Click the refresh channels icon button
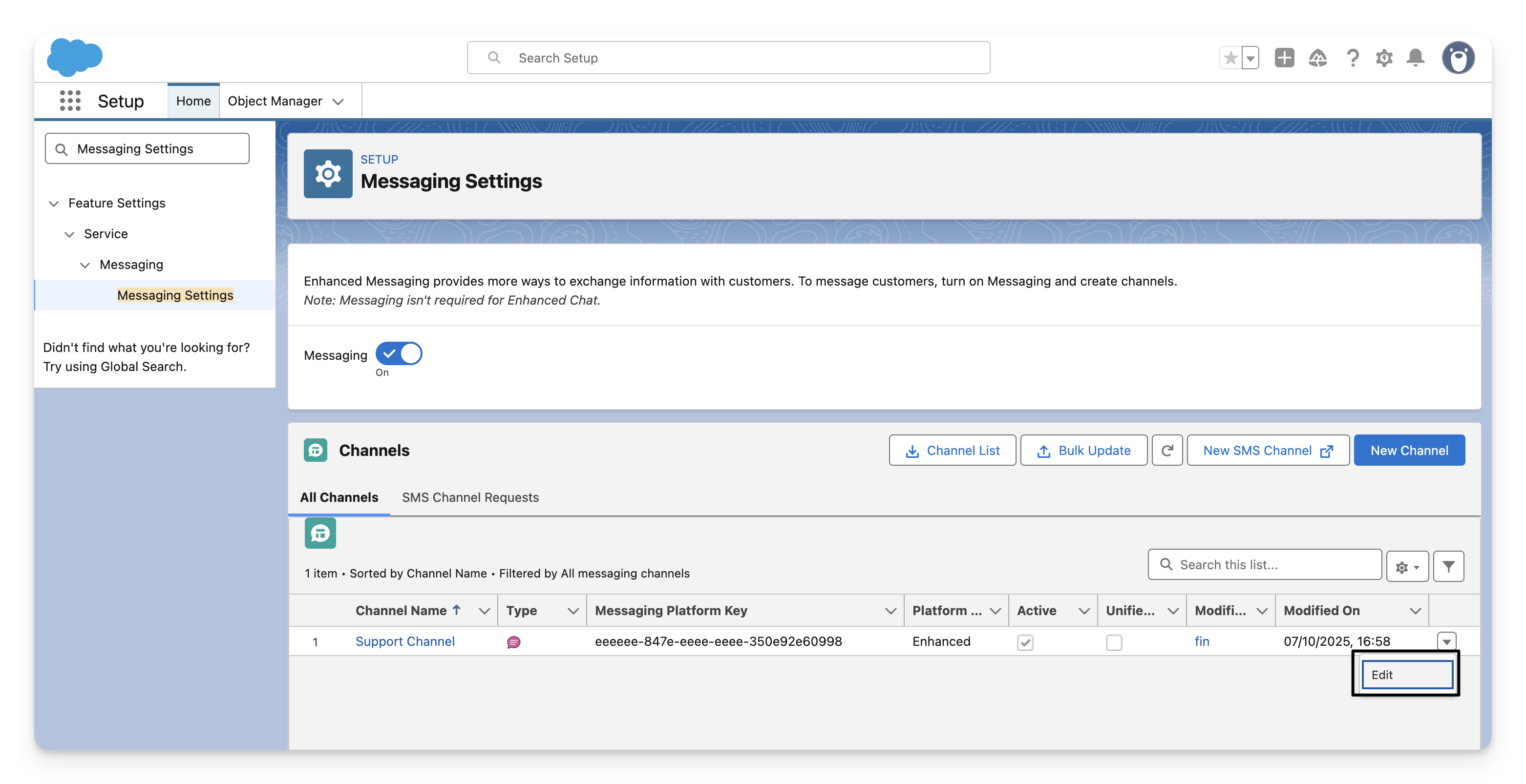The width and height of the screenshot is (1526, 784). [1167, 451]
